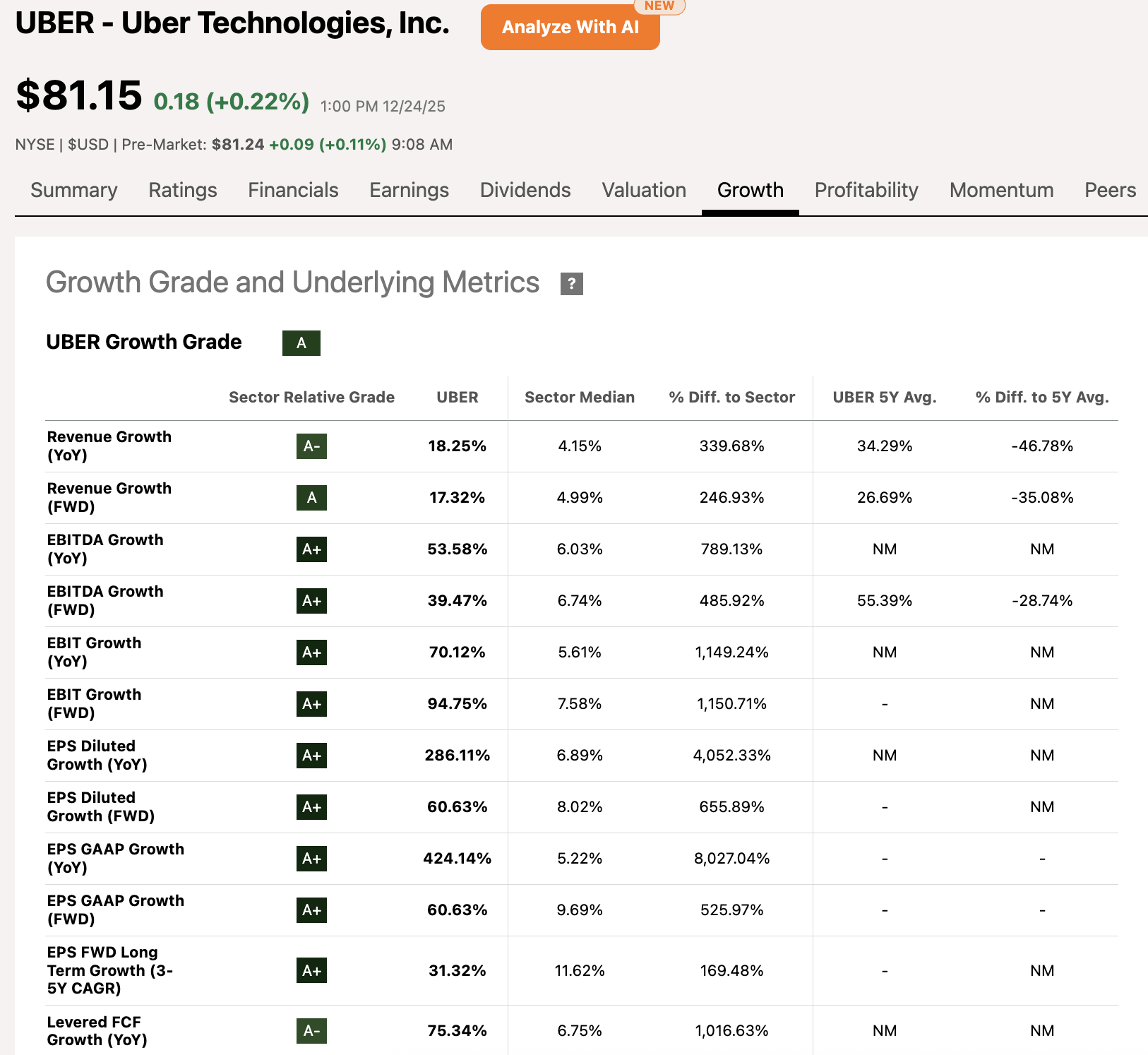
Task: Click the UBER 5Y Avg. column header
Action: point(885,398)
